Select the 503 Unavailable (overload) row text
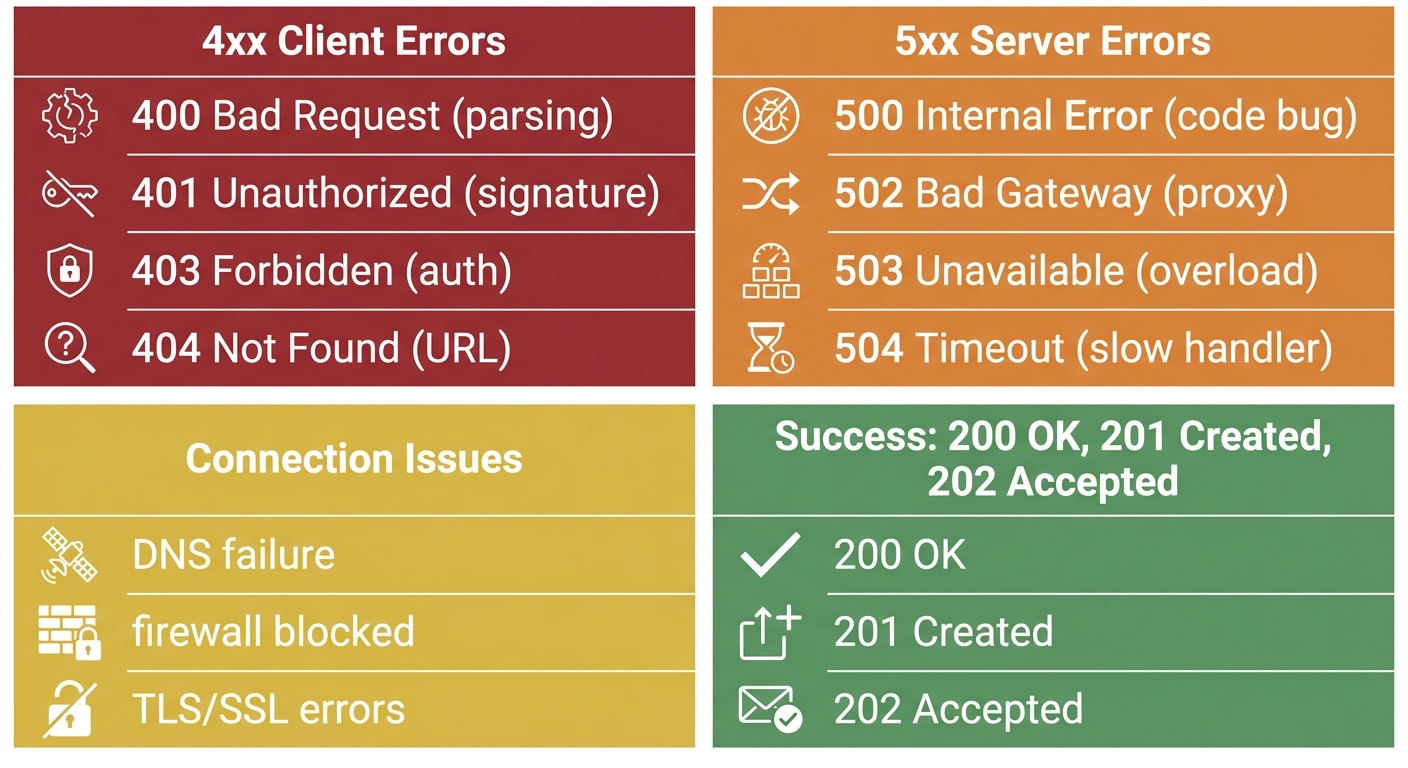The height and width of the screenshot is (768, 1408). coord(1076,271)
